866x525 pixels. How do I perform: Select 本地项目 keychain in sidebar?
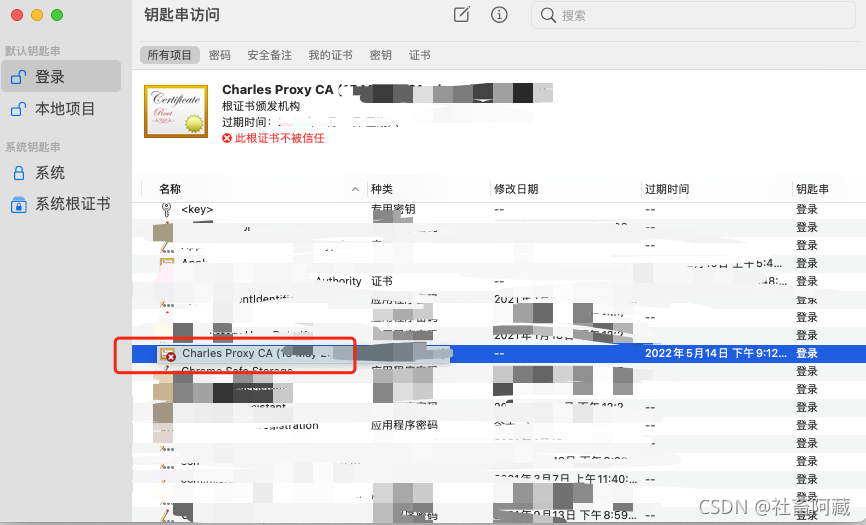point(61,108)
